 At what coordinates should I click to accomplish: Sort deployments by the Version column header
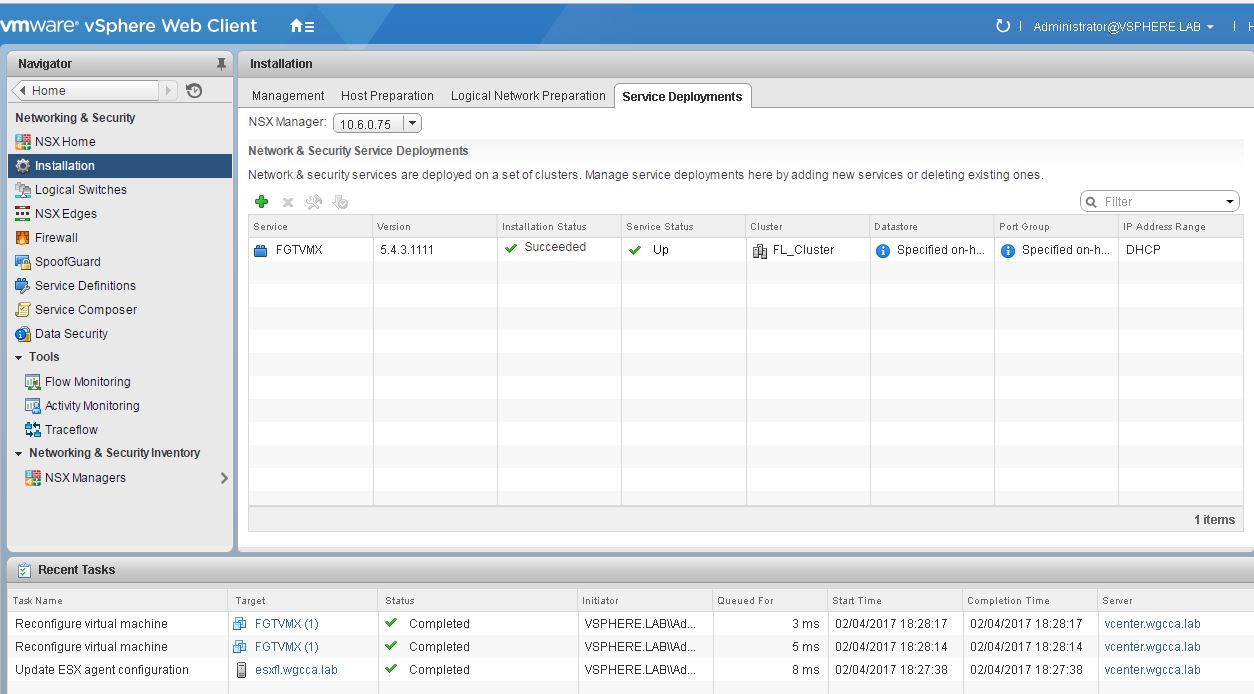435,227
